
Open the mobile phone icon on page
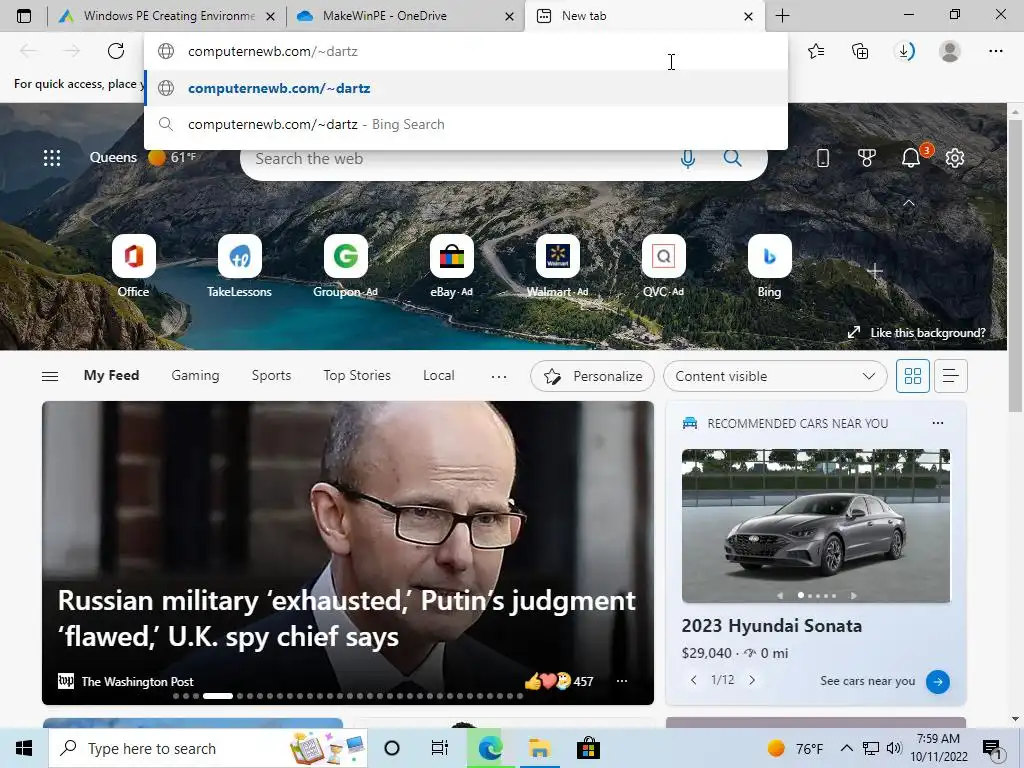coord(823,157)
